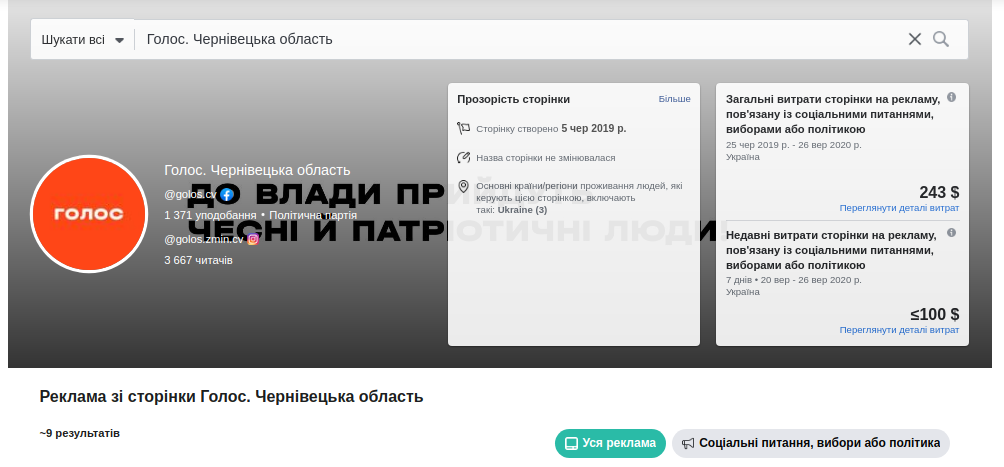Click the location pin icon for manager countries
1004x467 pixels.
464,186
